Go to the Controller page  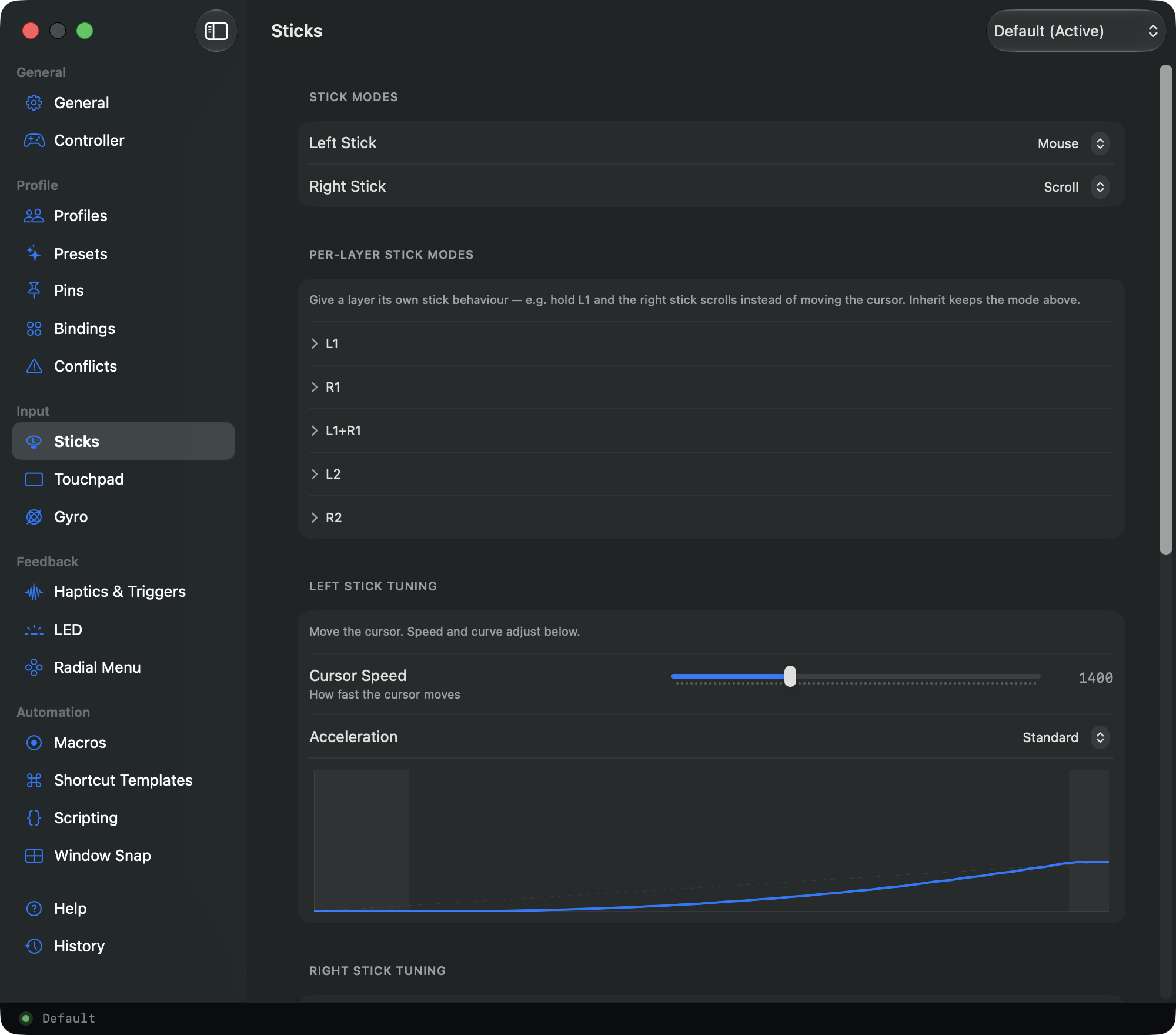tap(123, 141)
